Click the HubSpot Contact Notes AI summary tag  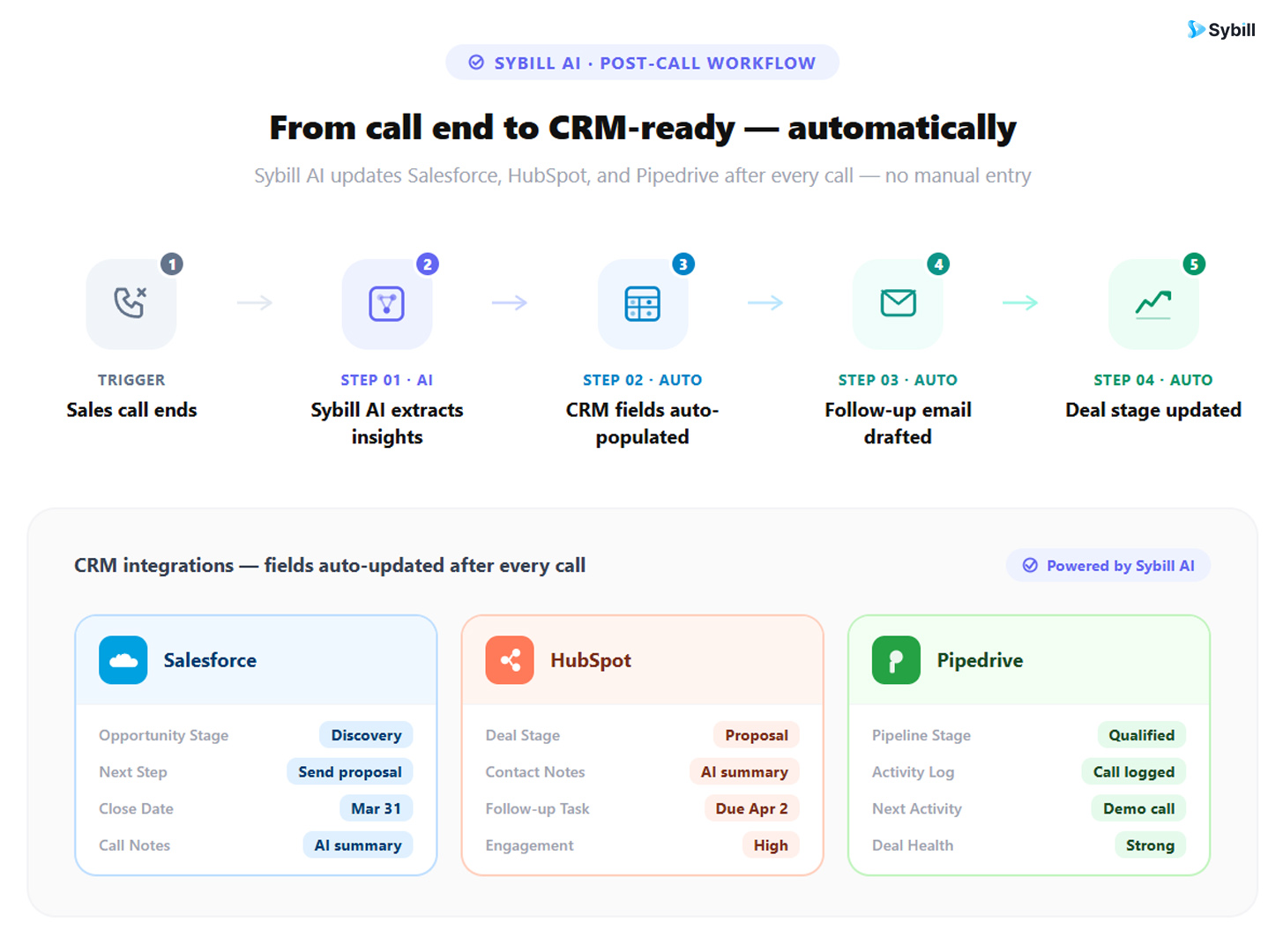coord(744,772)
